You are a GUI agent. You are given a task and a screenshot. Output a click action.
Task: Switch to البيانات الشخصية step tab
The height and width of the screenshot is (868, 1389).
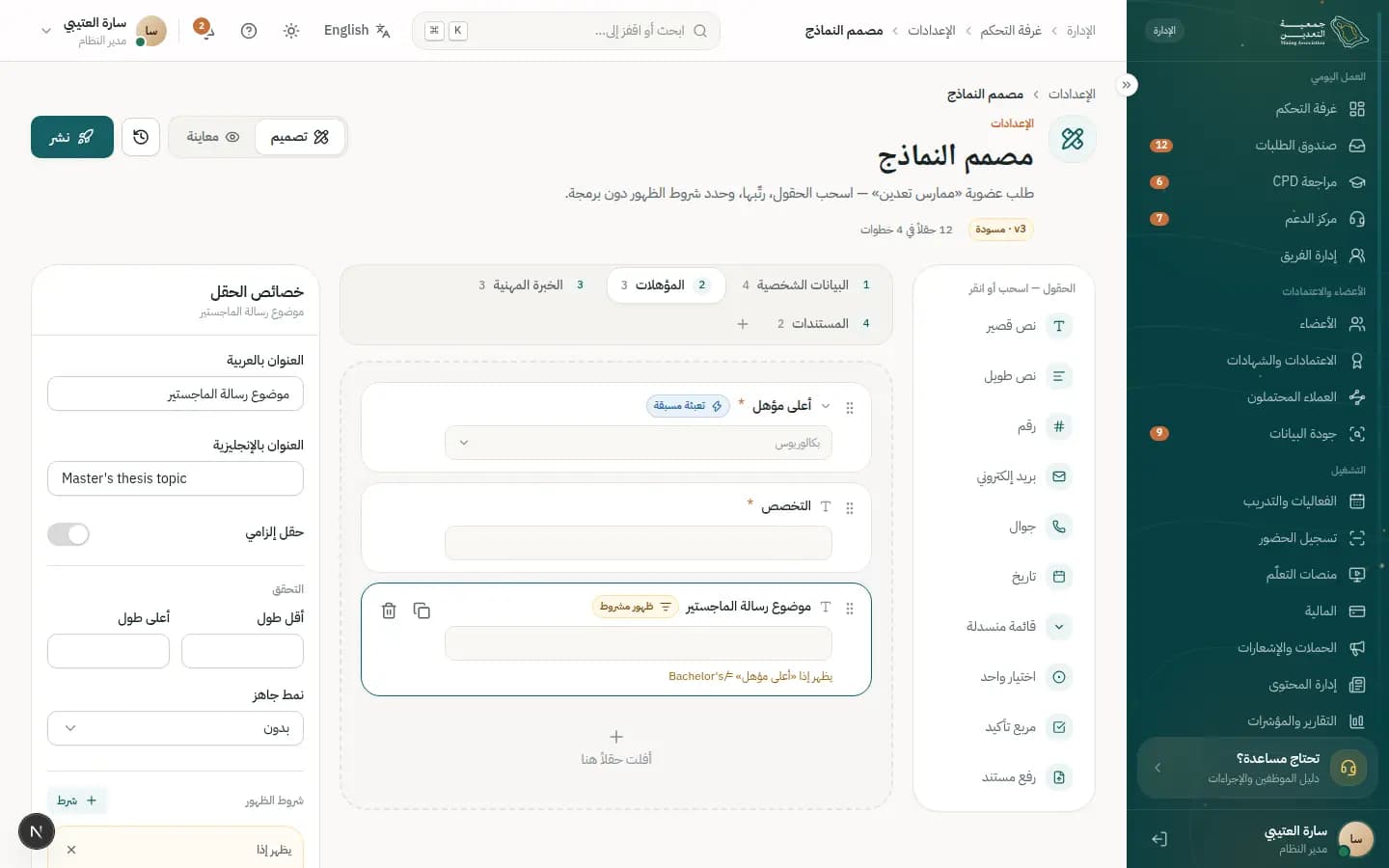click(808, 285)
